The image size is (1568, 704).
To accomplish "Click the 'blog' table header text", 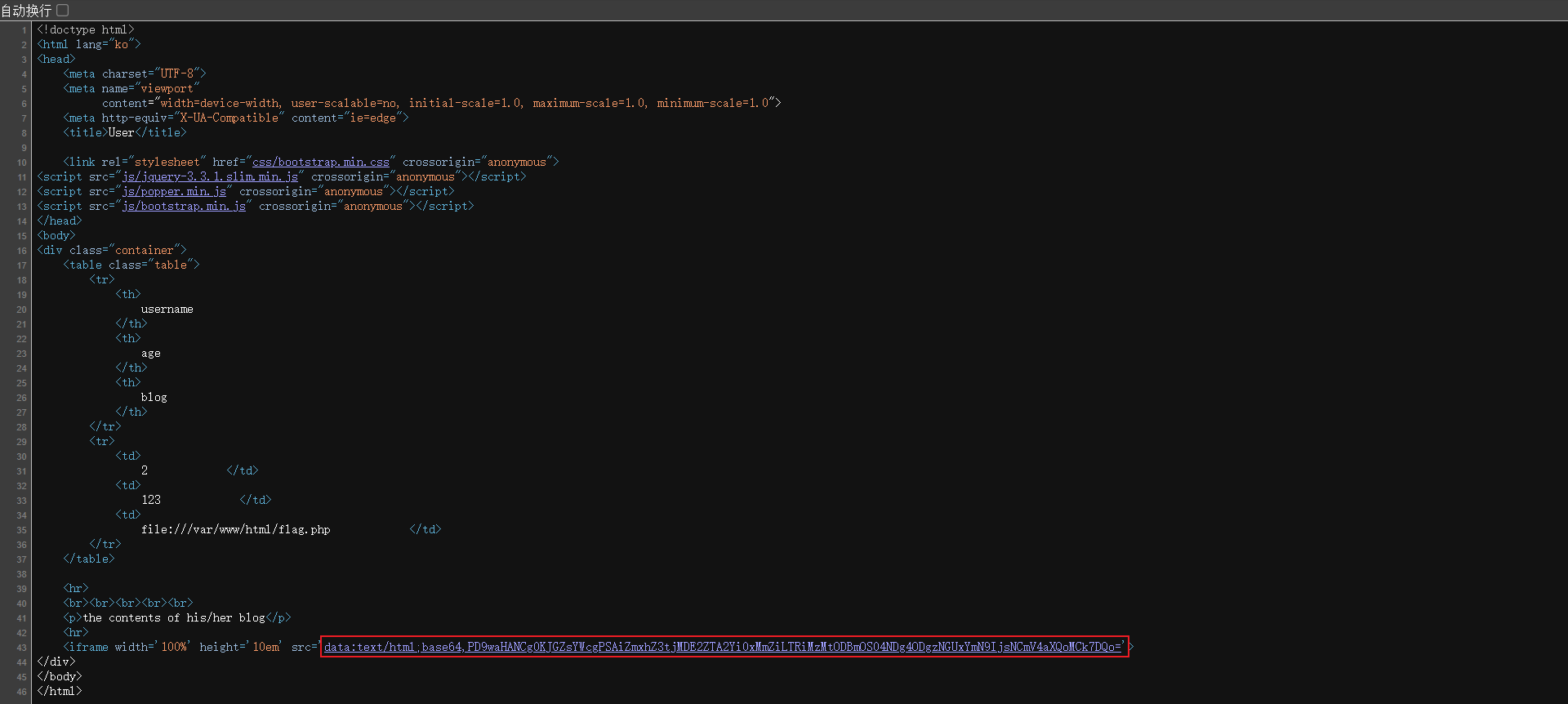I will (x=154, y=398).
